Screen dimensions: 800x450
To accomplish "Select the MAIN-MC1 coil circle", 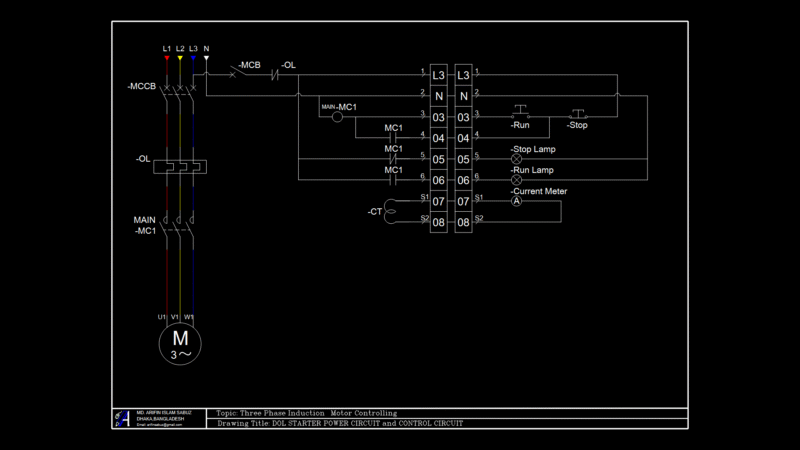I will [x=337, y=117].
